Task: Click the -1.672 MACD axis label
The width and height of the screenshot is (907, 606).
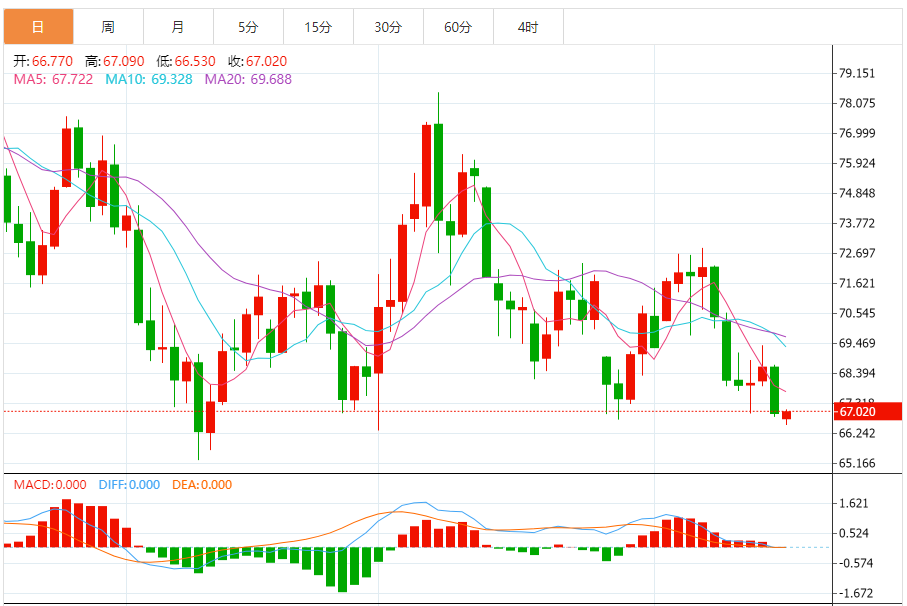Action: point(856,593)
